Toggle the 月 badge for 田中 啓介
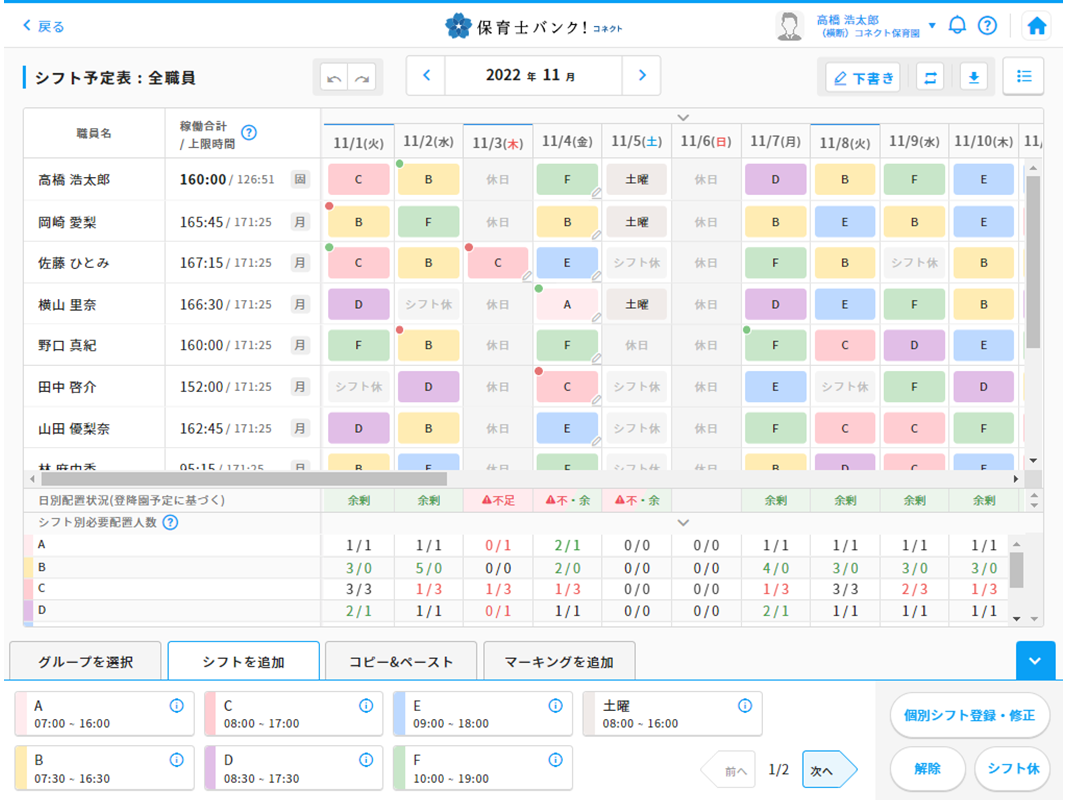1067x800 pixels. [299, 387]
